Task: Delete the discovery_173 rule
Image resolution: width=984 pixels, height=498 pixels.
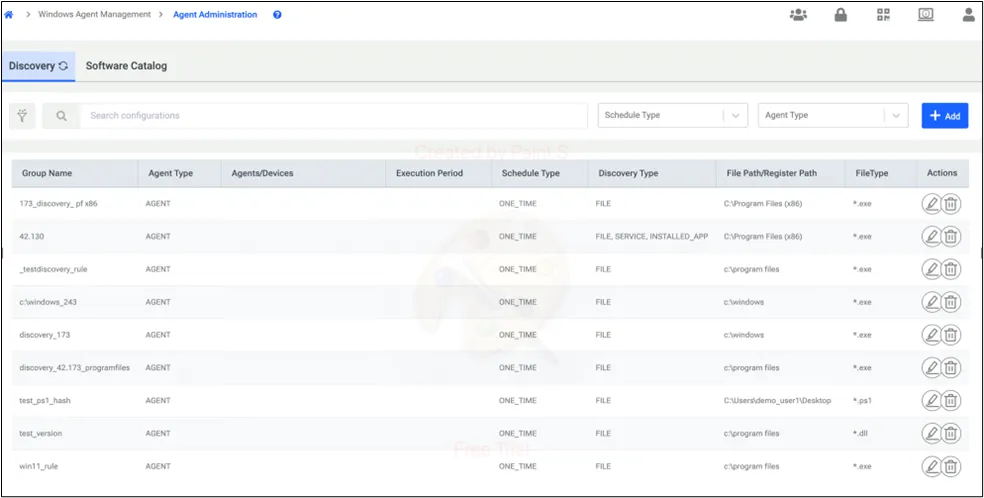Action: click(951, 335)
